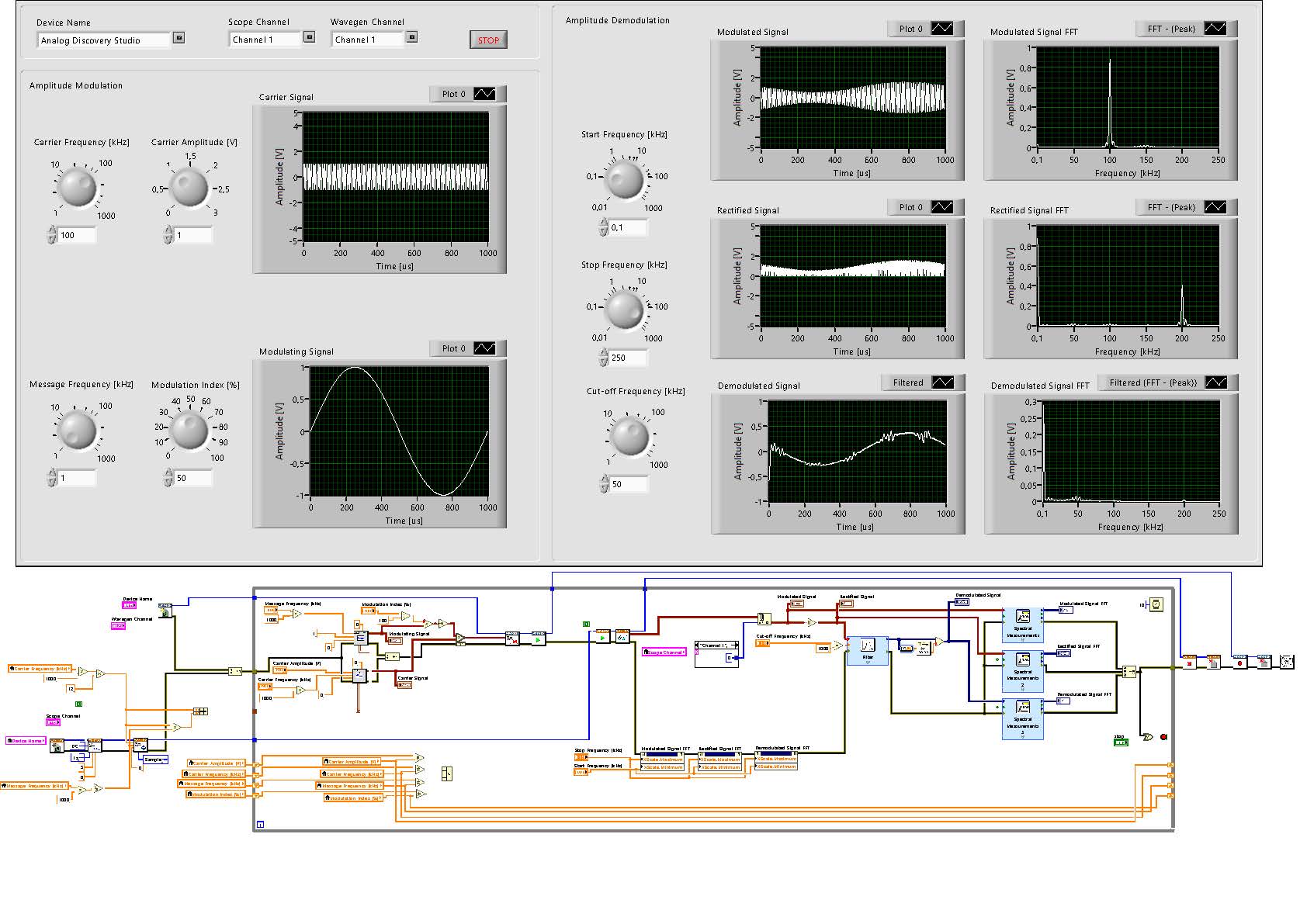Click the red loop stop condition terminal
This screenshot has width=1307, height=924.
tap(1163, 736)
